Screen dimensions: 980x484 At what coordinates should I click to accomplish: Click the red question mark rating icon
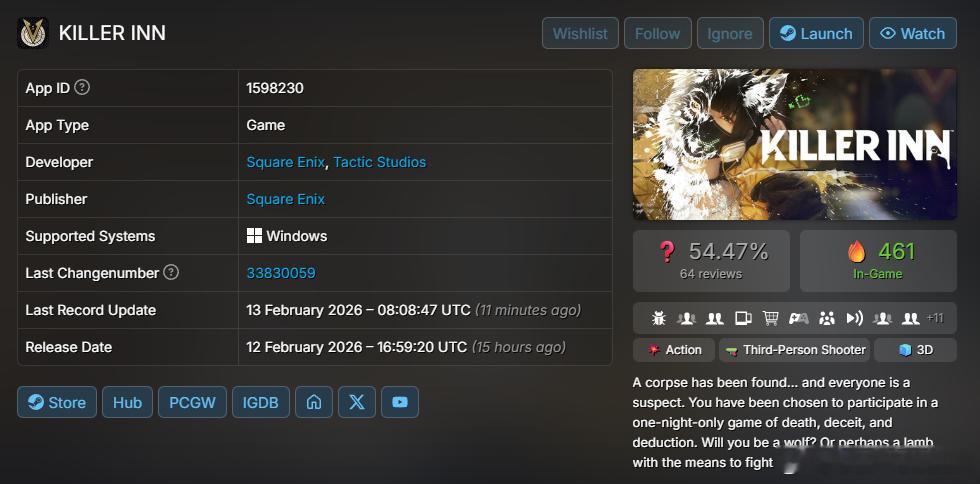tap(667, 252)
